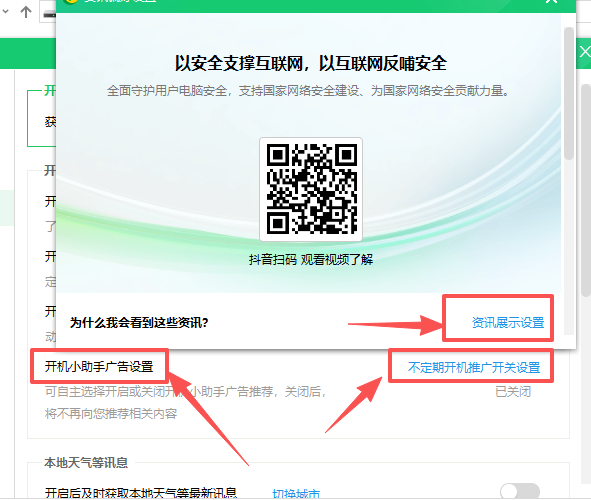The width and height of the screenshot is (591, 500).
Task: Click 开机小助手广告设置 heading
Action: pos(99,366)
